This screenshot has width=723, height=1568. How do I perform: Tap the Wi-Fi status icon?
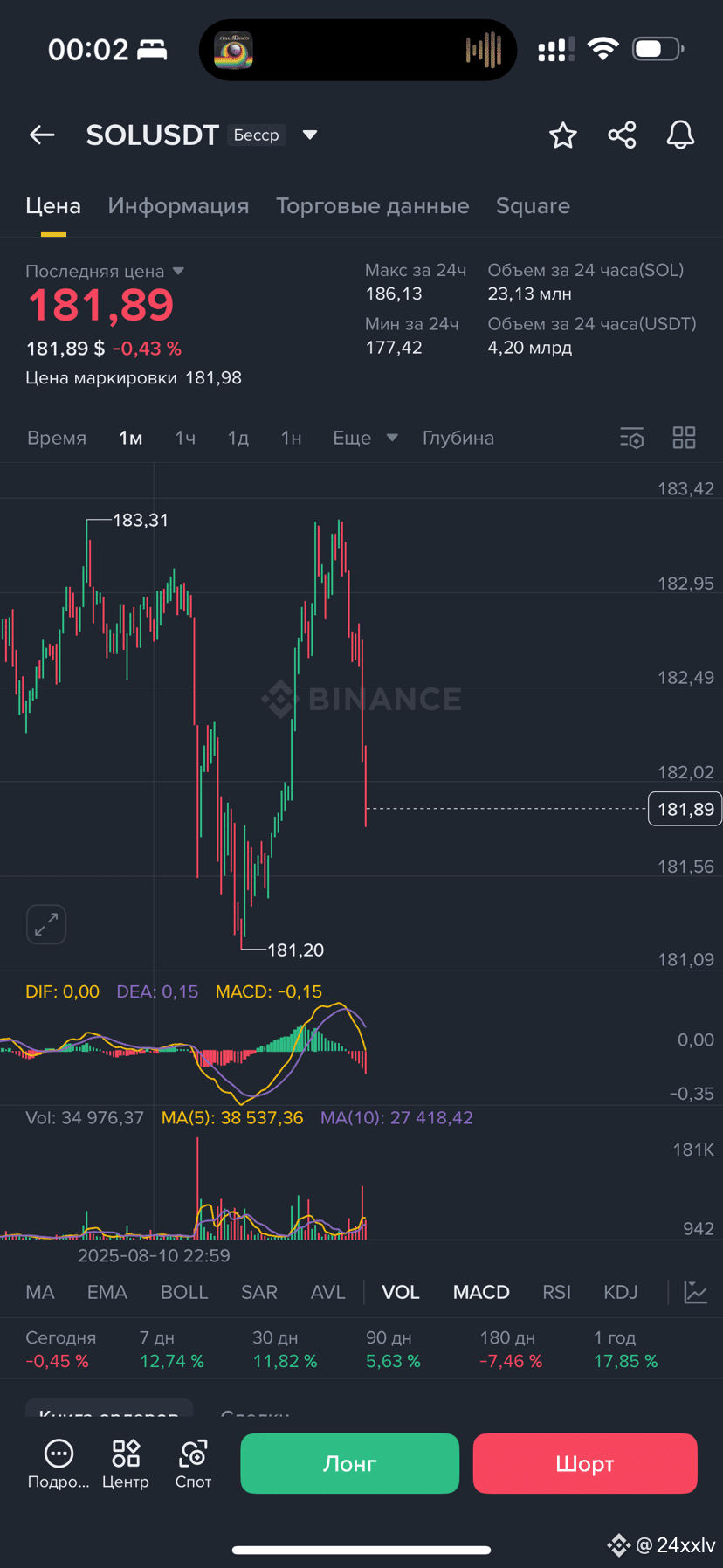click(x=602, y=49)
